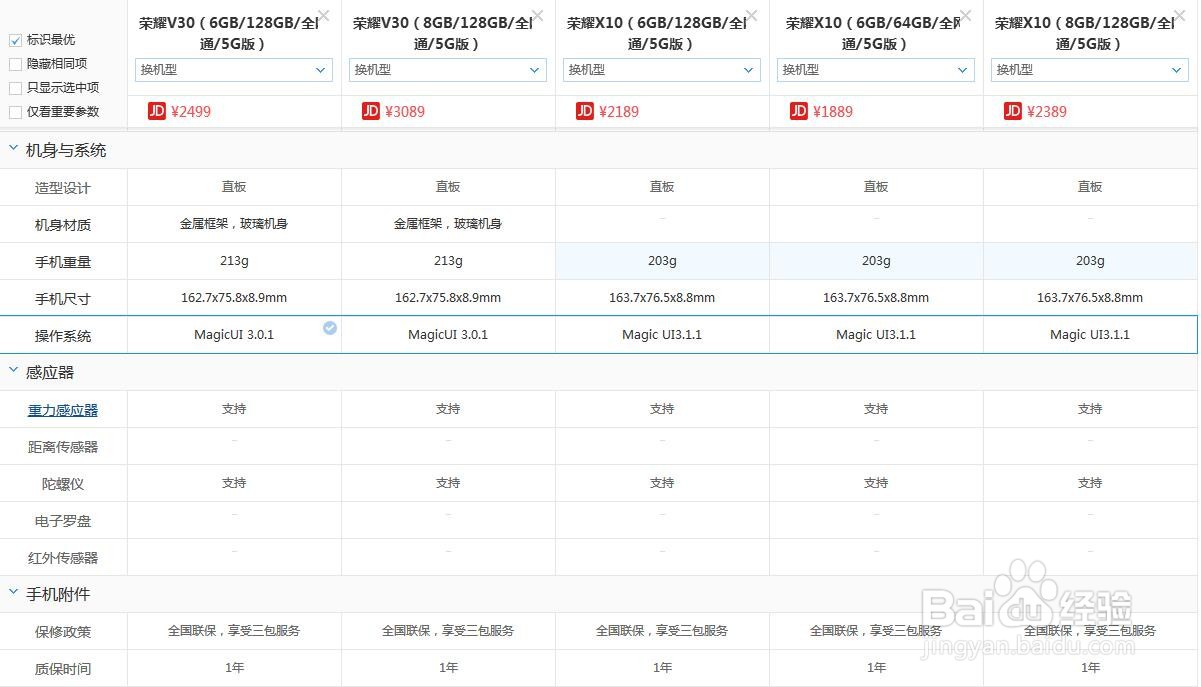
Task: Click the Magic UI3.1.1 cell in last column
Action: tap(1090, 335)
